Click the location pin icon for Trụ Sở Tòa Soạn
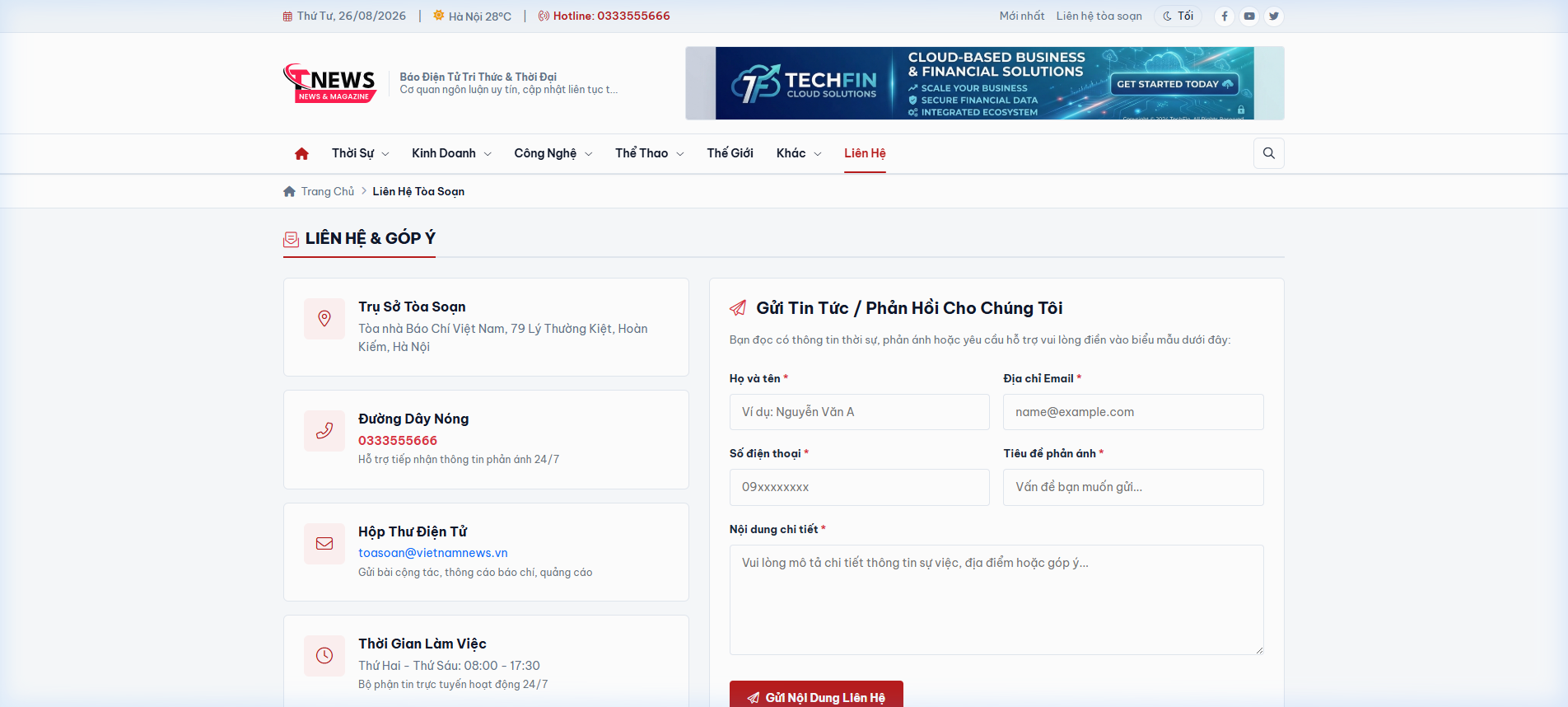This screenshot has width=1568, height=707. click(x=324, y=319)
